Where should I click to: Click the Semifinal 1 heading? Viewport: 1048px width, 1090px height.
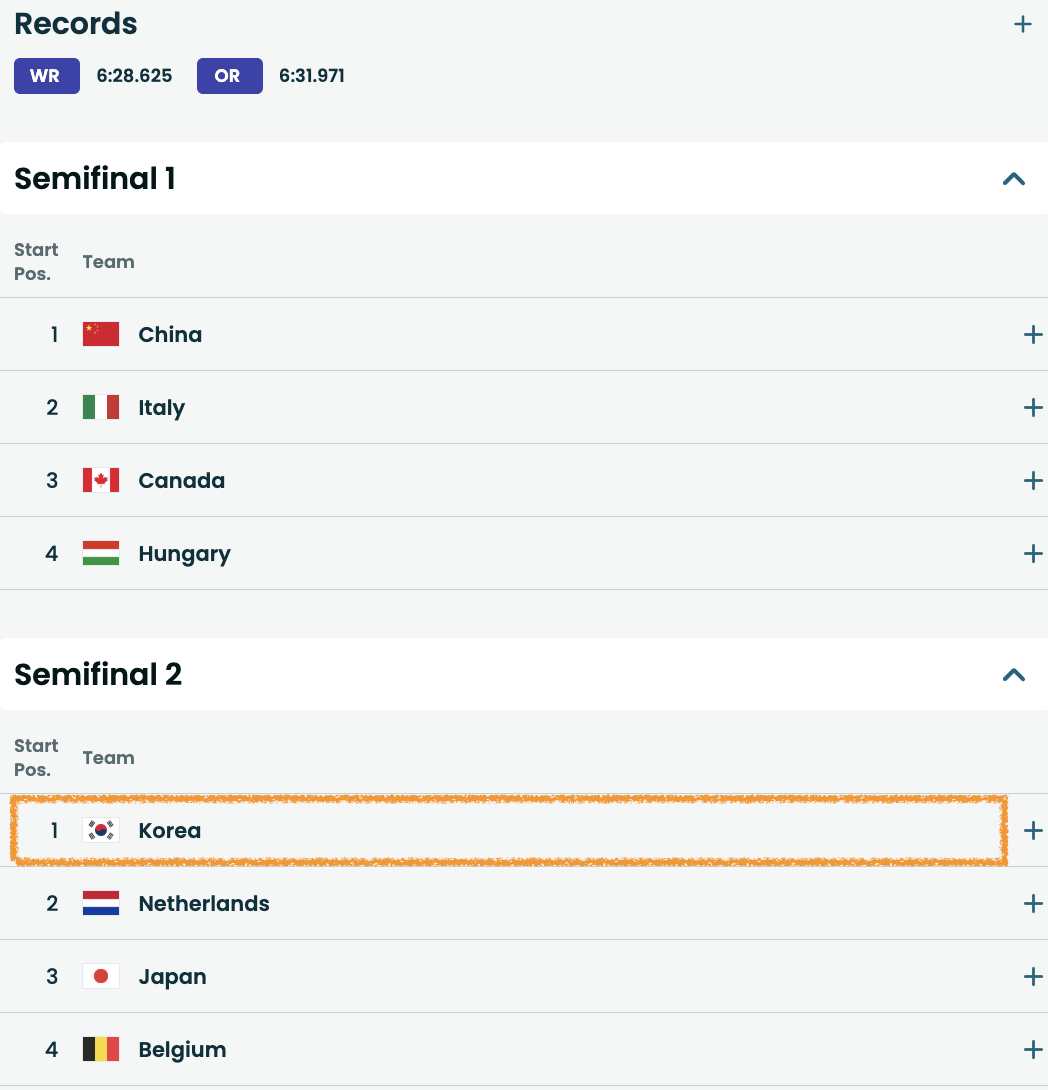[x=95, y=179]
